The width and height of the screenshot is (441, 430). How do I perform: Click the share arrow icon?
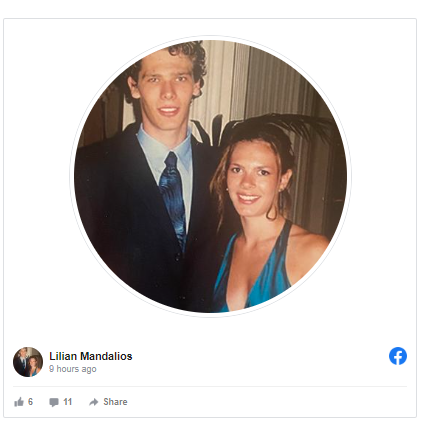[94, 402]
